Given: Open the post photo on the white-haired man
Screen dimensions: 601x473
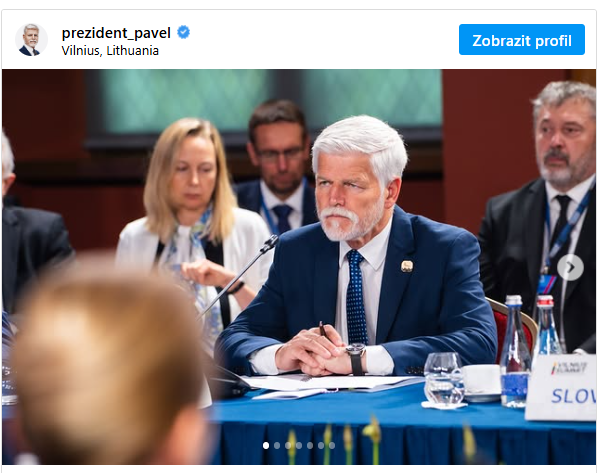Looking at the screenshot, I should coord(356,245).
